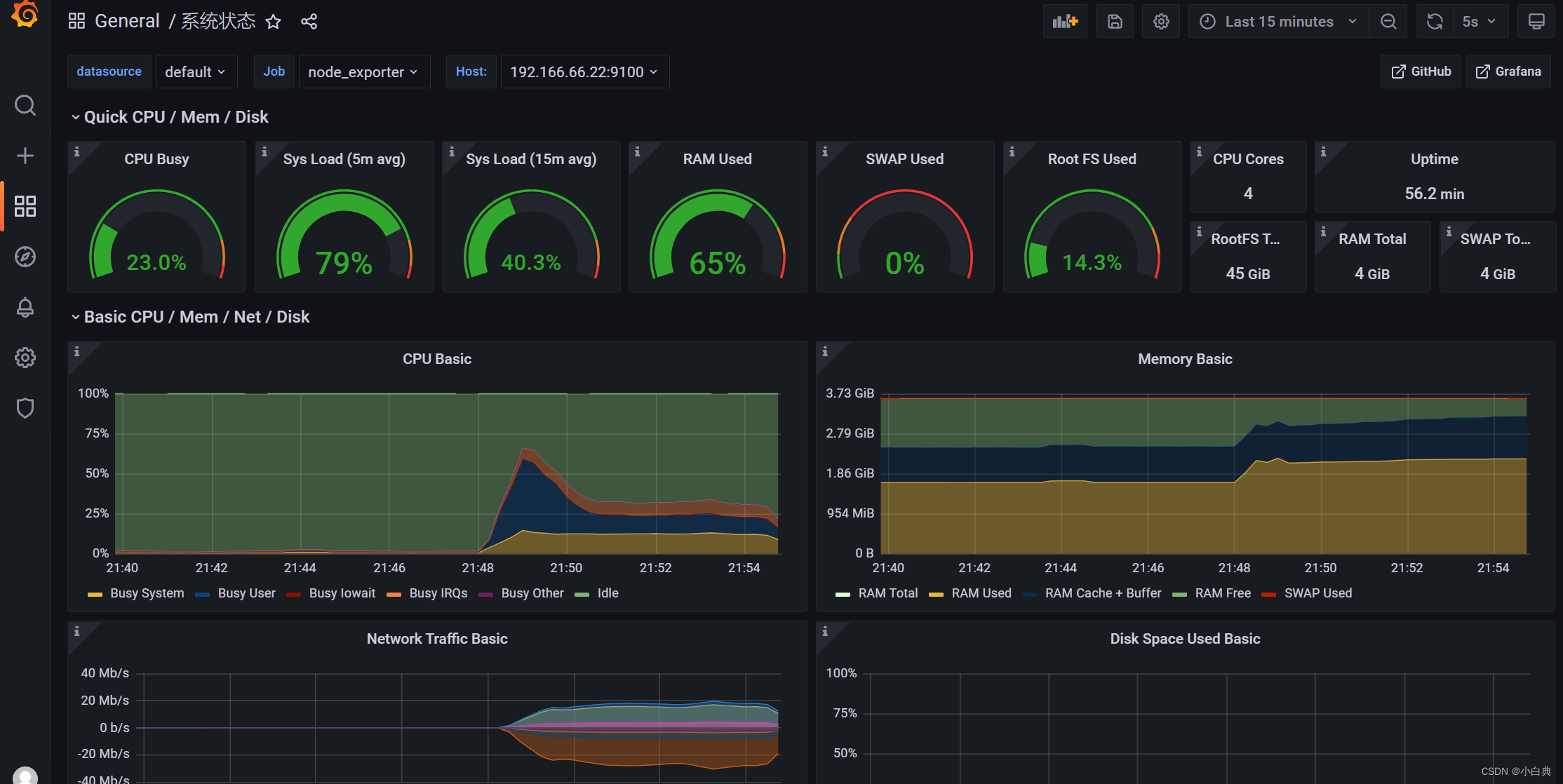
Task: Toggle Busy Other series in CPU legend
Action: click(x=532, y=593)
